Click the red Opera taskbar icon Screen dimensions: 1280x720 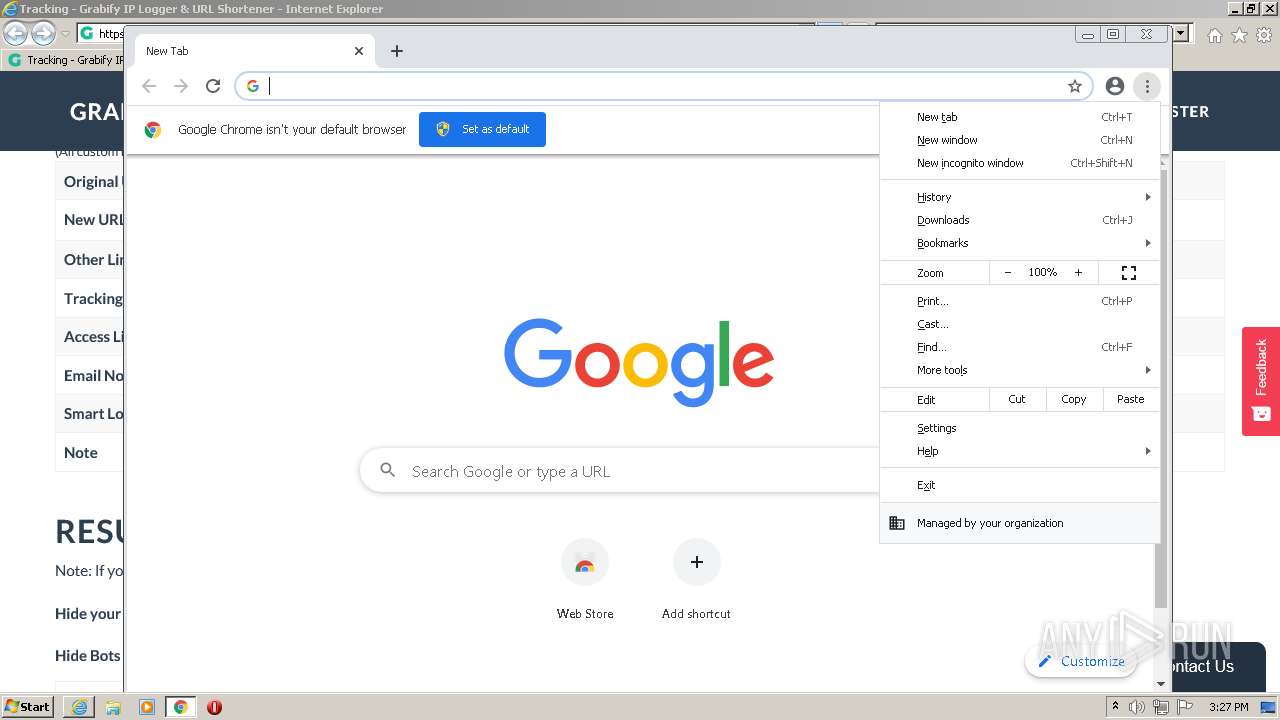pos(214,707)
